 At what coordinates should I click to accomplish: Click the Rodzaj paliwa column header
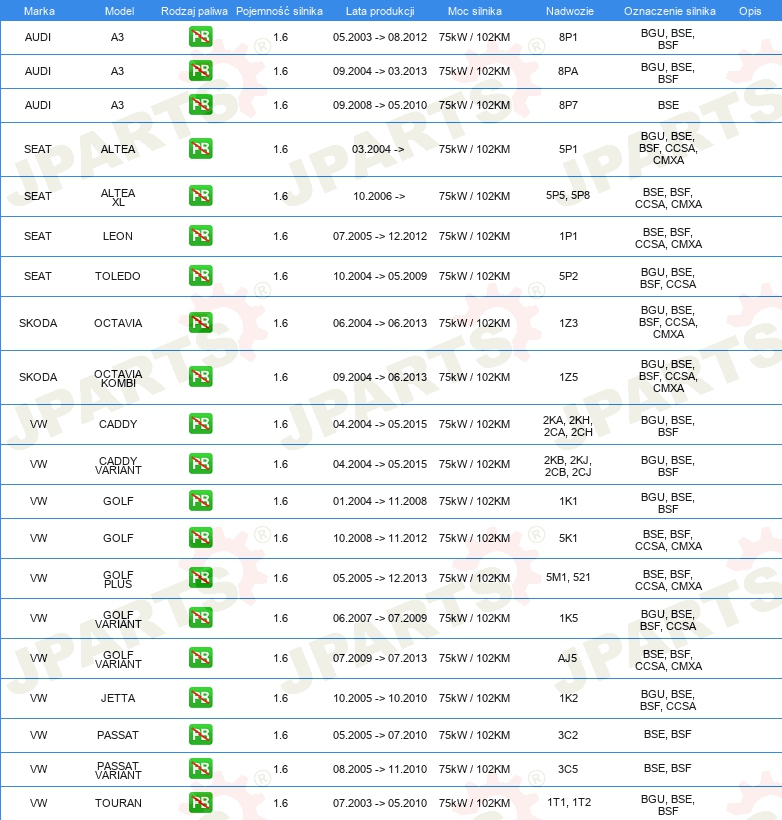tap(194, 11)
